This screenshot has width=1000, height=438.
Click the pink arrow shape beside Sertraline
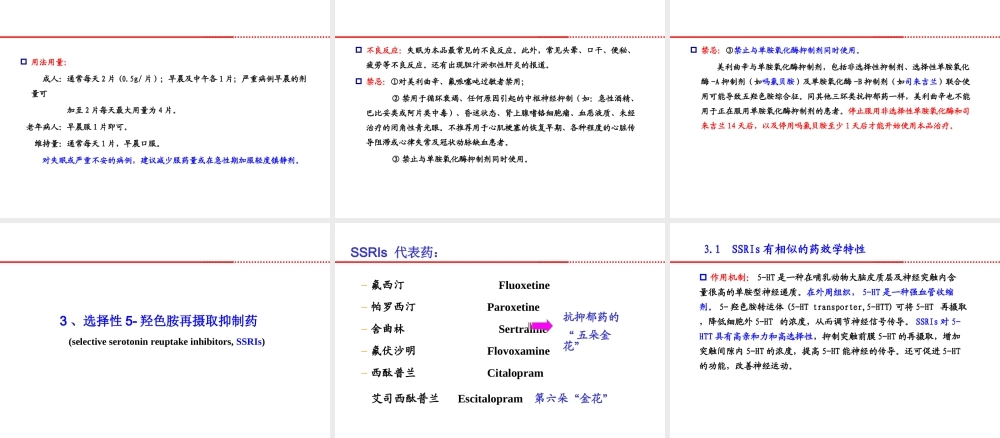point(541,326)
